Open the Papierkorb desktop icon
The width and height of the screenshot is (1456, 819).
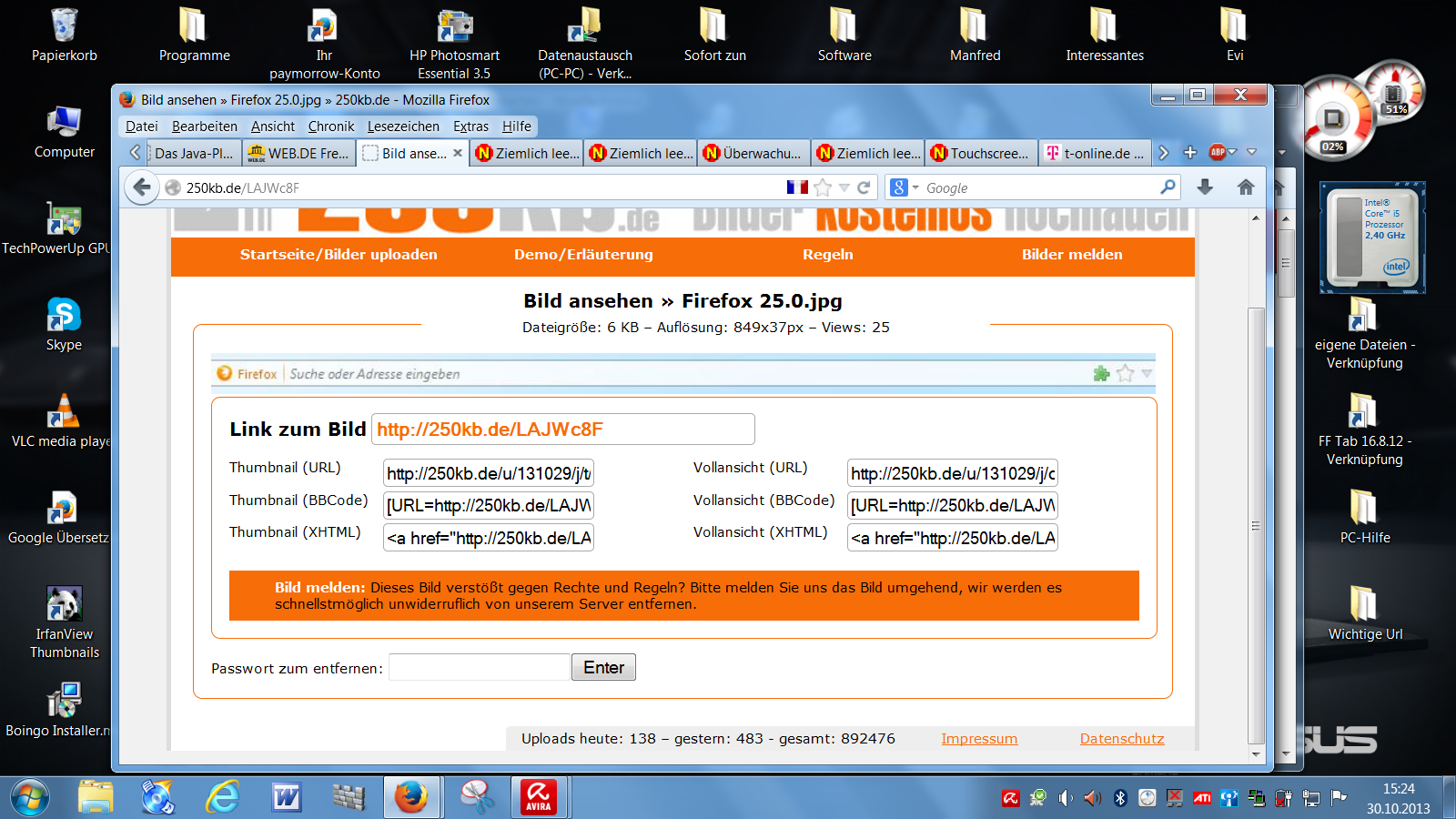(65, 36)
